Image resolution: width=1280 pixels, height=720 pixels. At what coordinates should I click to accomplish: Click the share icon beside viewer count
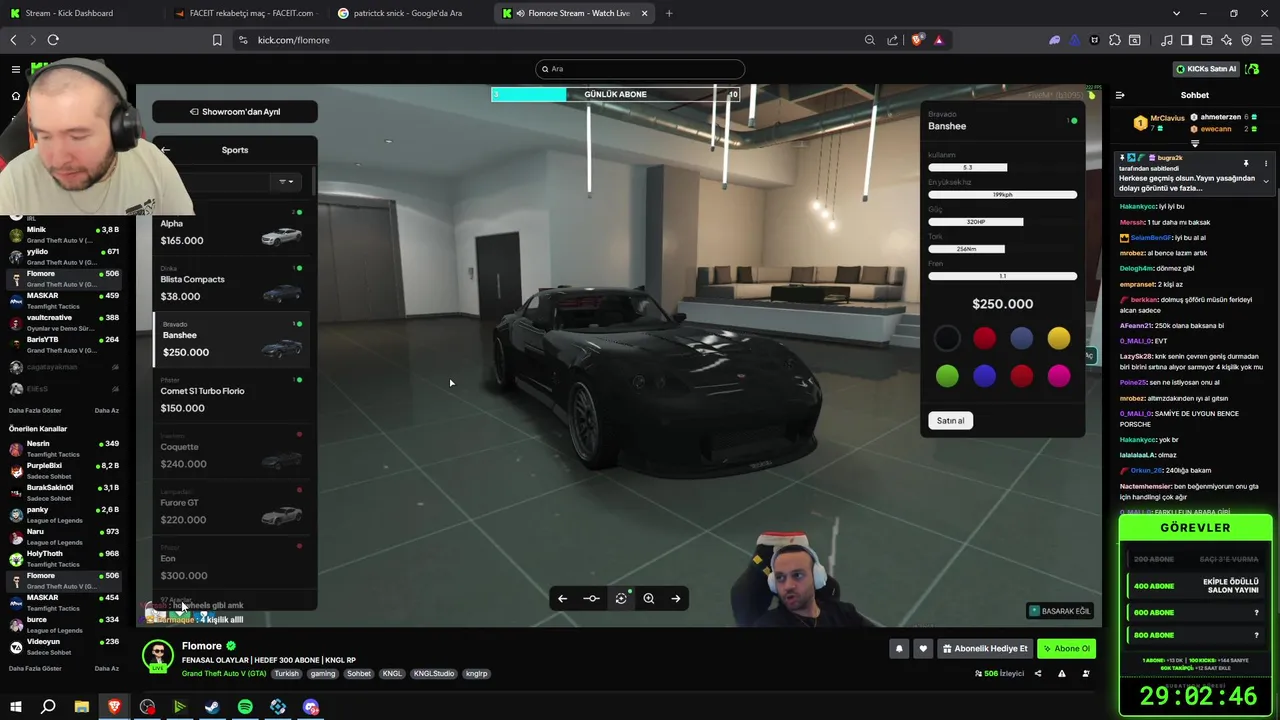(1037, 673)
